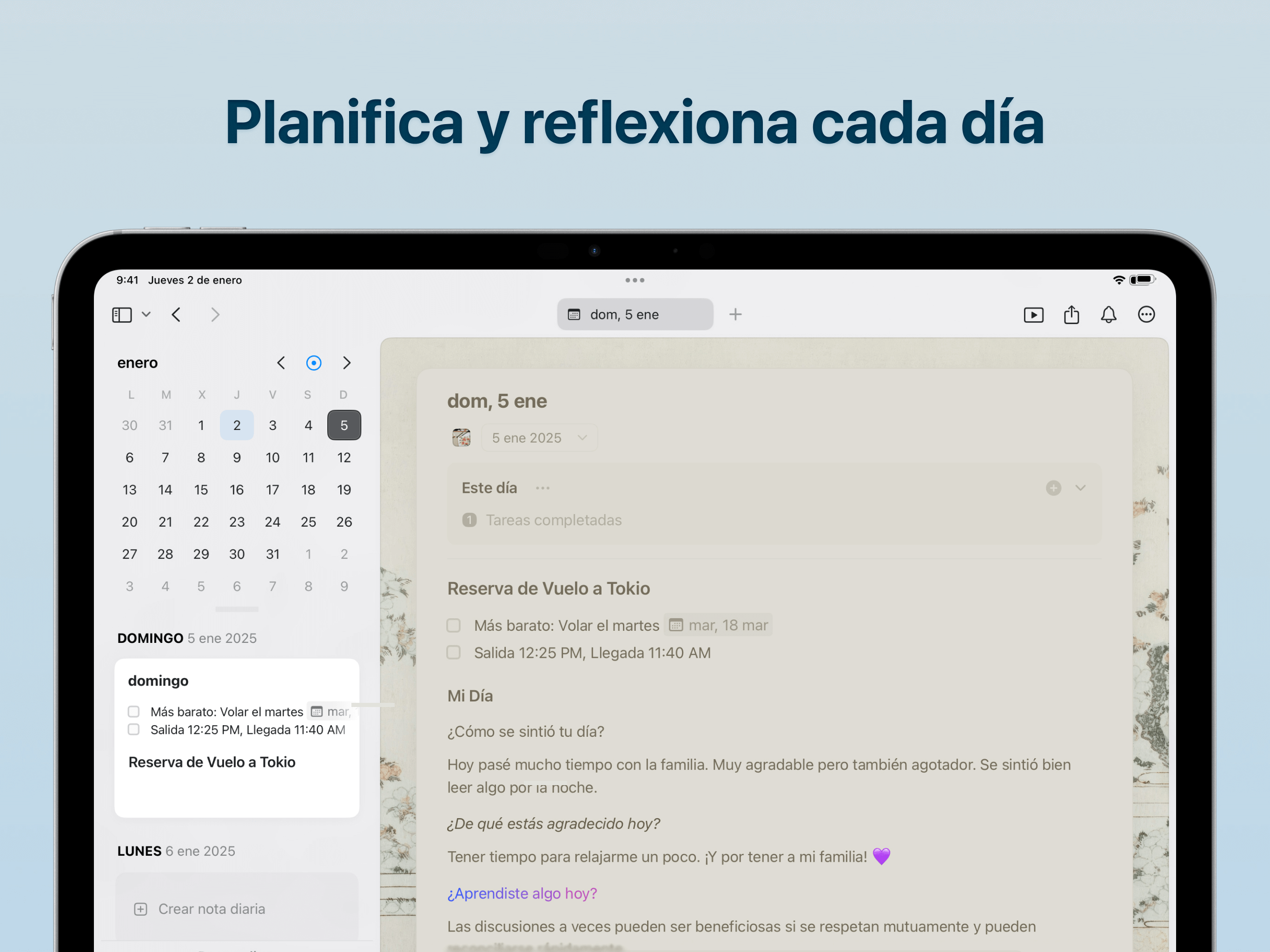Select January 16 in the calendar

click(237, 490)
